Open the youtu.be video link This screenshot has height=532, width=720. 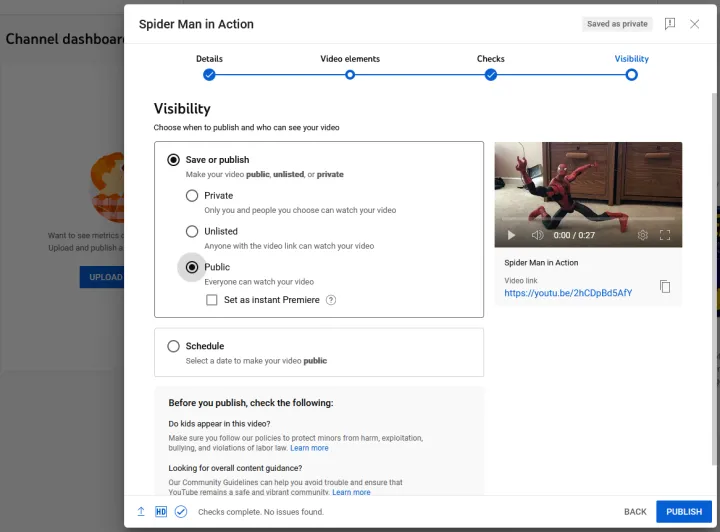(x=568, y=293)
